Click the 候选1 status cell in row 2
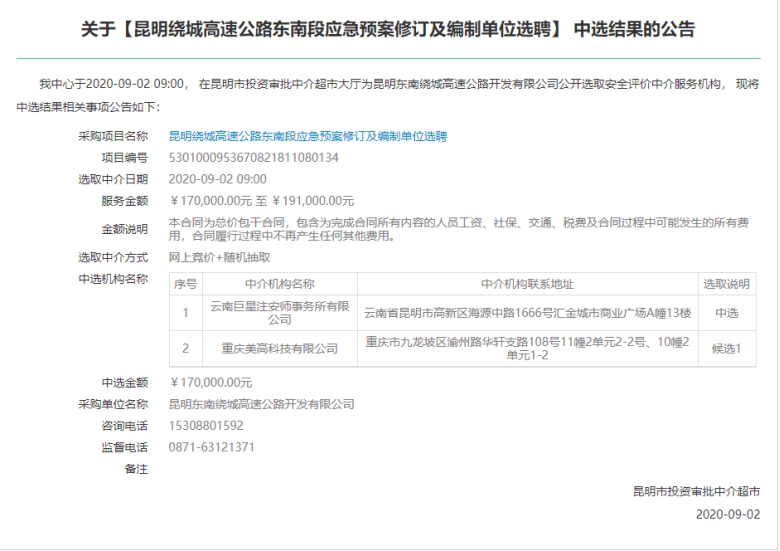Viewport: 780px width, 551px height. [x=726, y=348]
